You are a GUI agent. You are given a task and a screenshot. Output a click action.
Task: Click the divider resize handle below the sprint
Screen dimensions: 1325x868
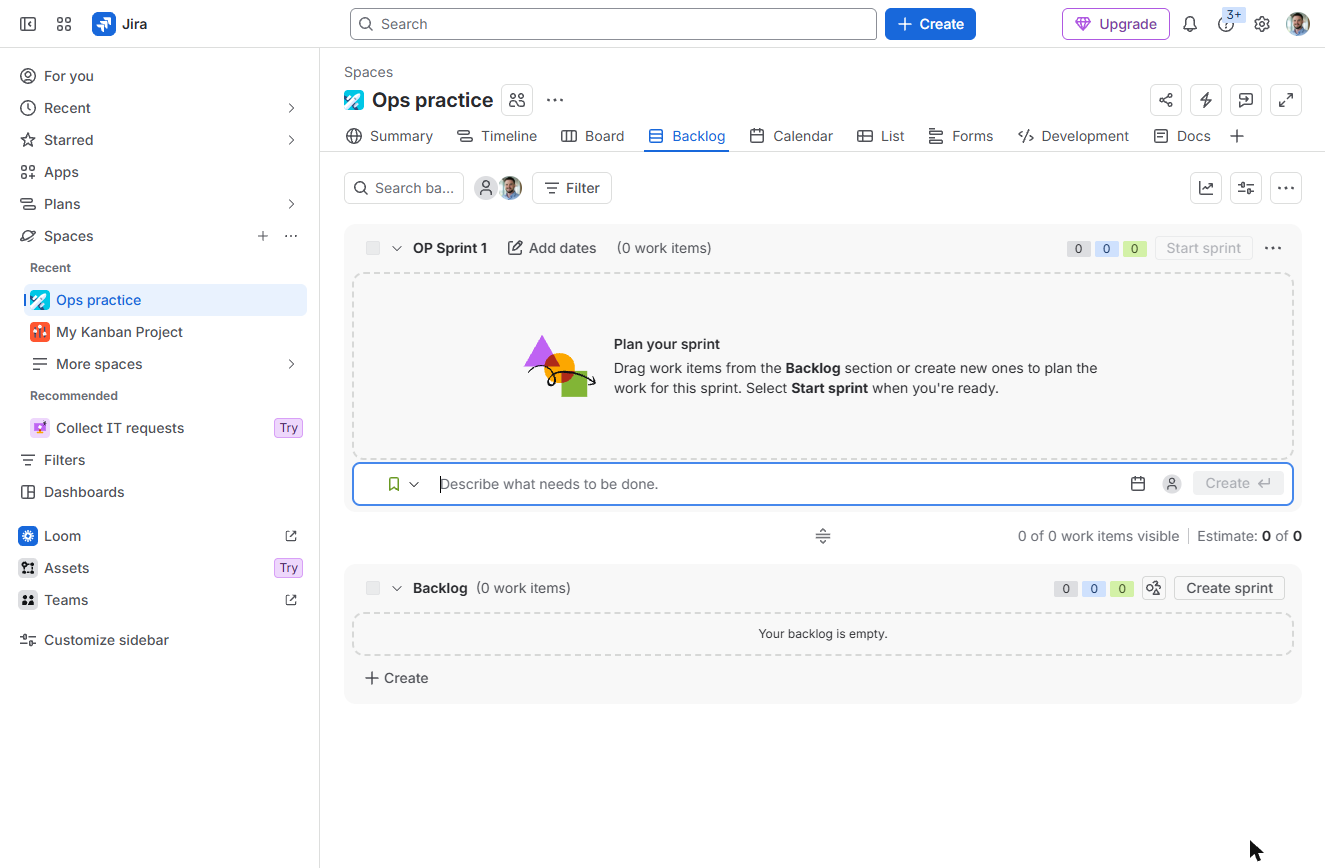(x=823, y=536)
